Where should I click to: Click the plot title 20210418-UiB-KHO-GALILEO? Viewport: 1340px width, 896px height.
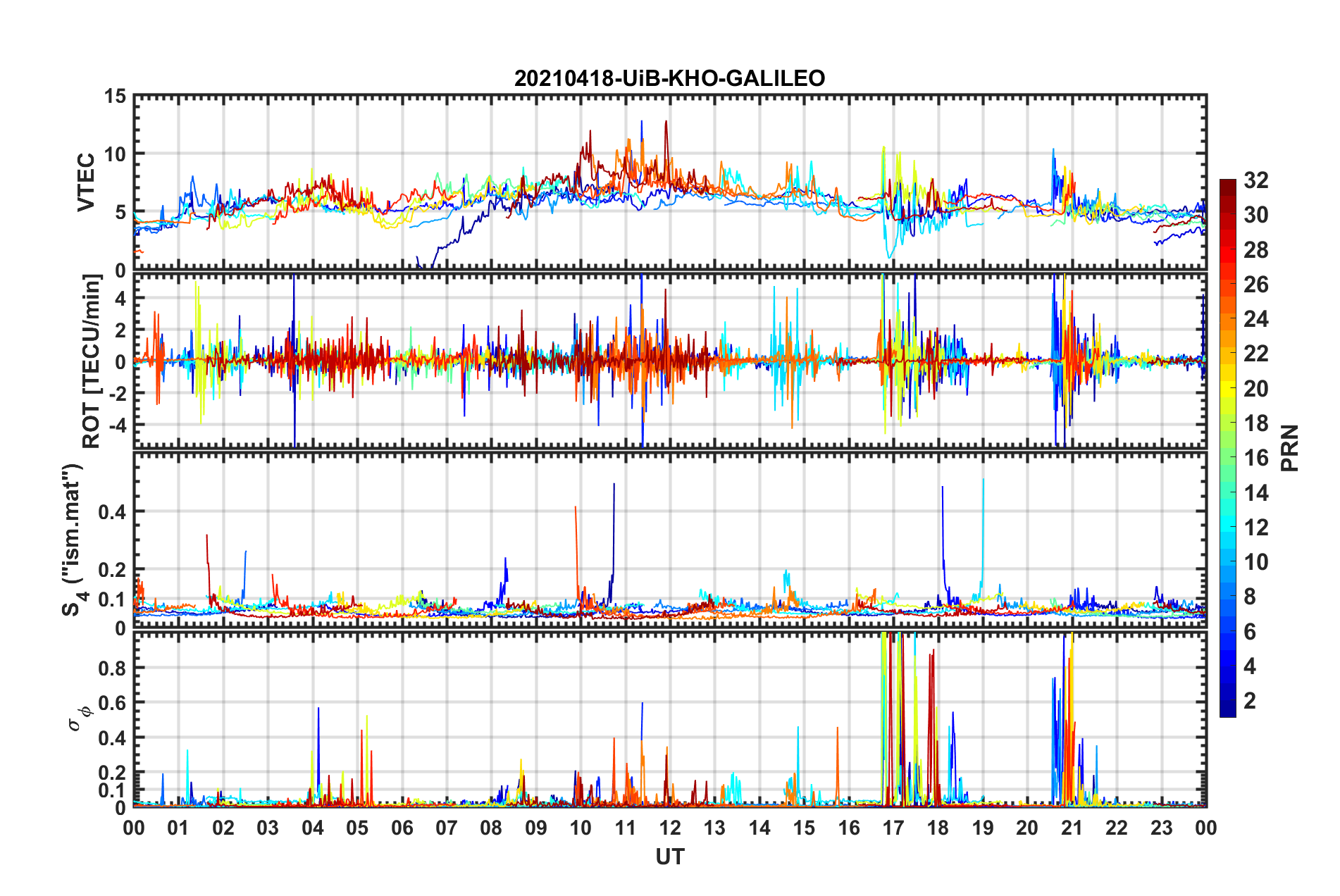point(669,78)
